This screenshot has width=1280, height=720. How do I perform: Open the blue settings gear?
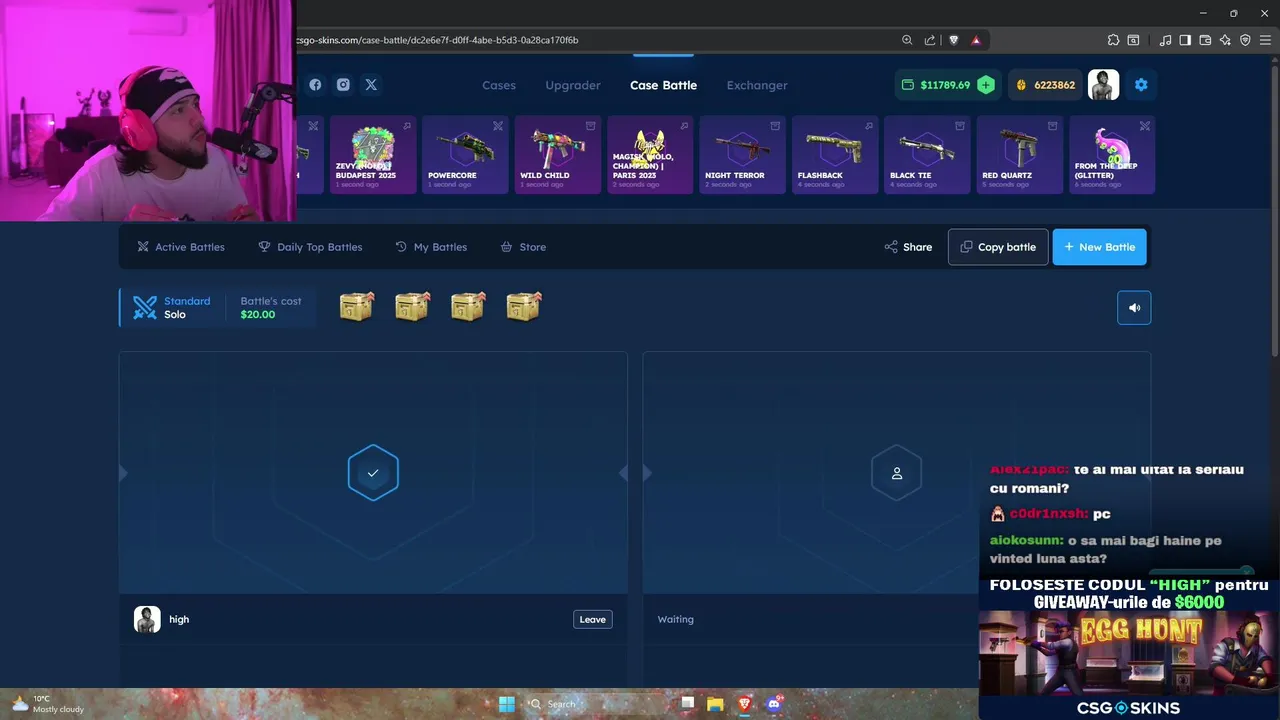pyautogui.click(x=1141, y=85)
